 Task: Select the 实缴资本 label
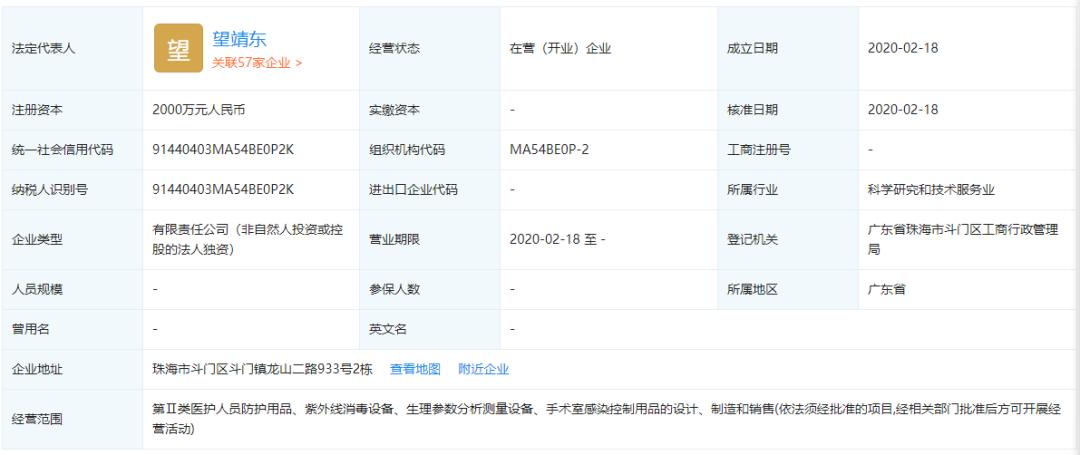[395, 109]
